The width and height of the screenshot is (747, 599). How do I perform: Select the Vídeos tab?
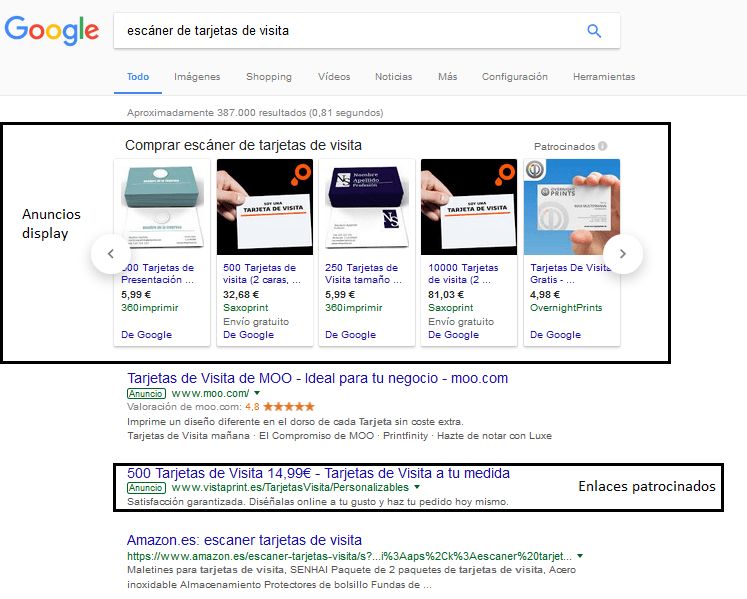334,77
